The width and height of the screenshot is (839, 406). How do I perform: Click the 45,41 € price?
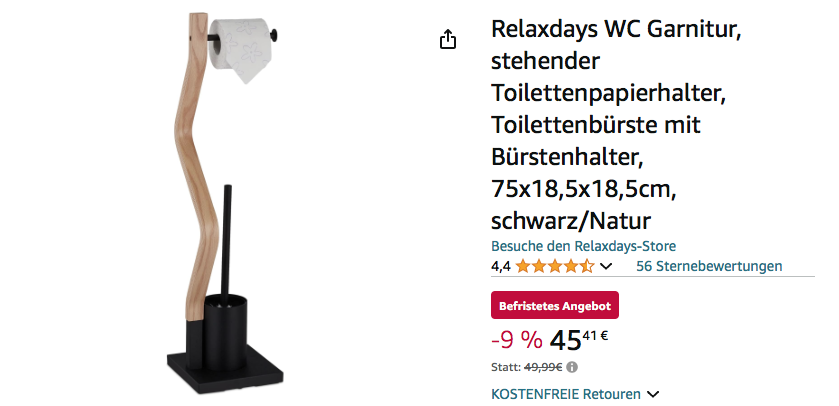578,340
